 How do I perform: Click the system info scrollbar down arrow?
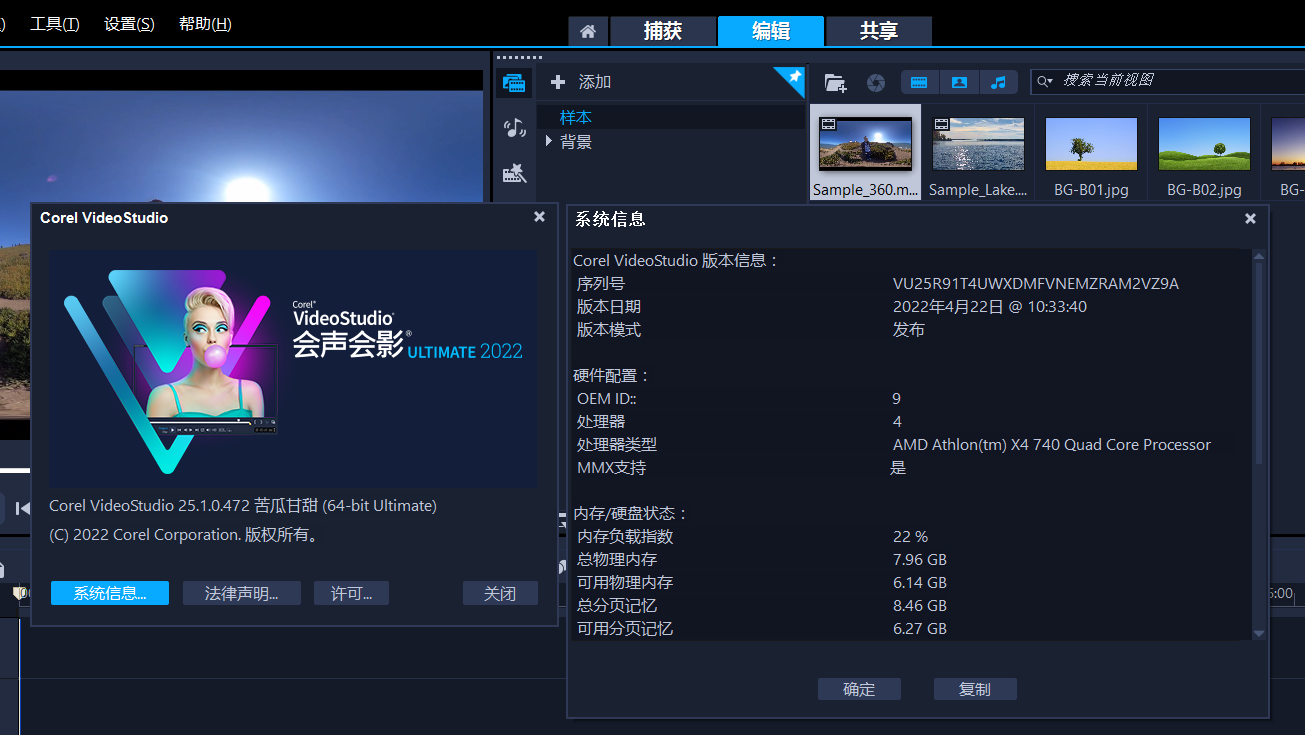tap(1258, 633)
